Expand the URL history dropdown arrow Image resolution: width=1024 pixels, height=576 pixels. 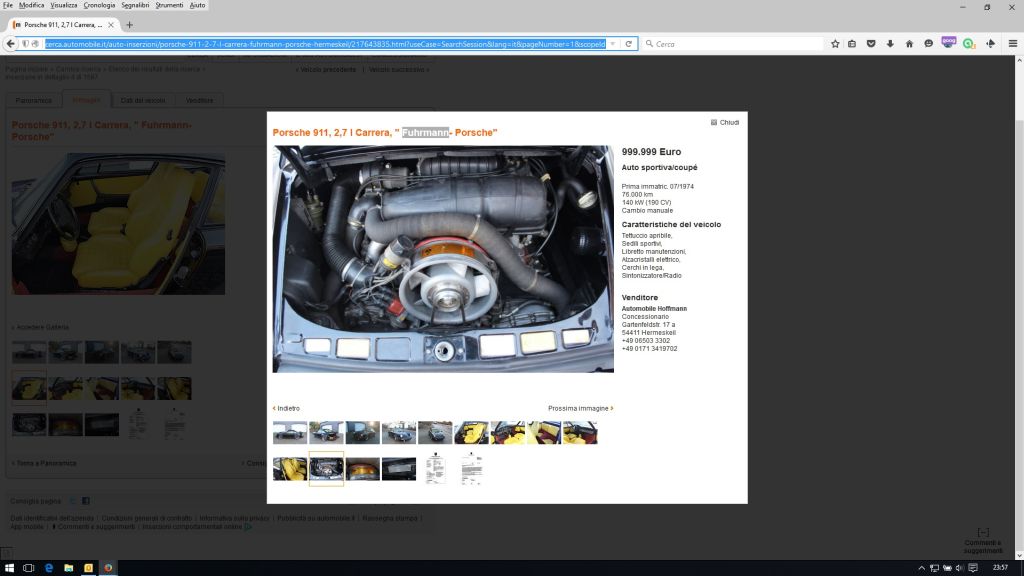click(613, 44)
